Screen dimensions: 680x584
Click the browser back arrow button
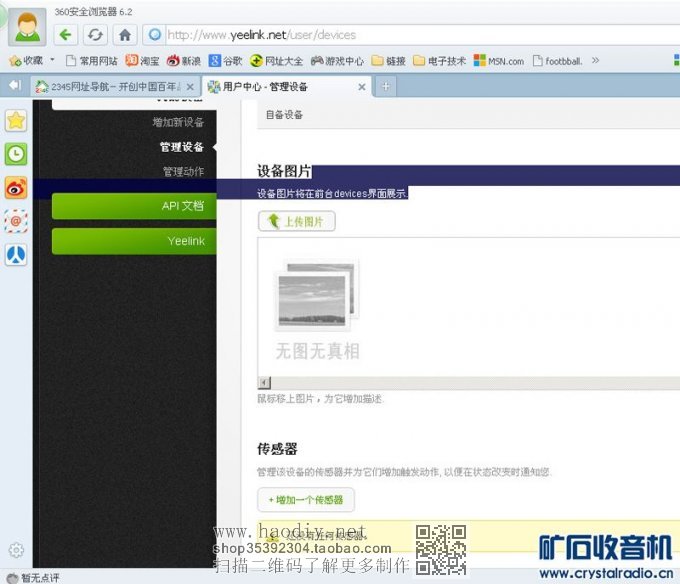(66, 35)
